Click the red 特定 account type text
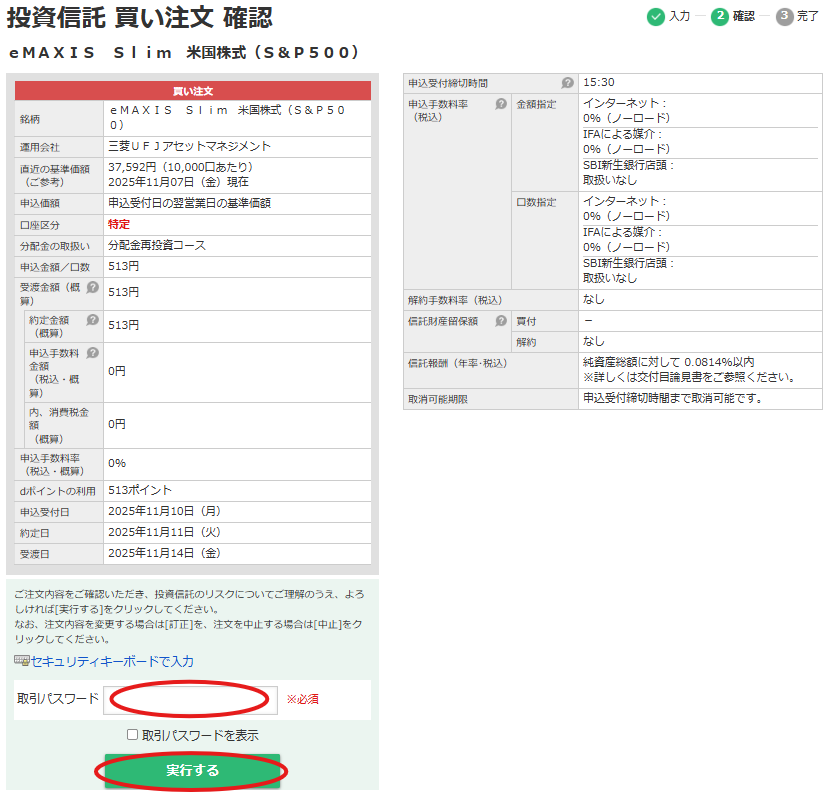Viewport: 832px width, 793px height. tap(119, 224)
